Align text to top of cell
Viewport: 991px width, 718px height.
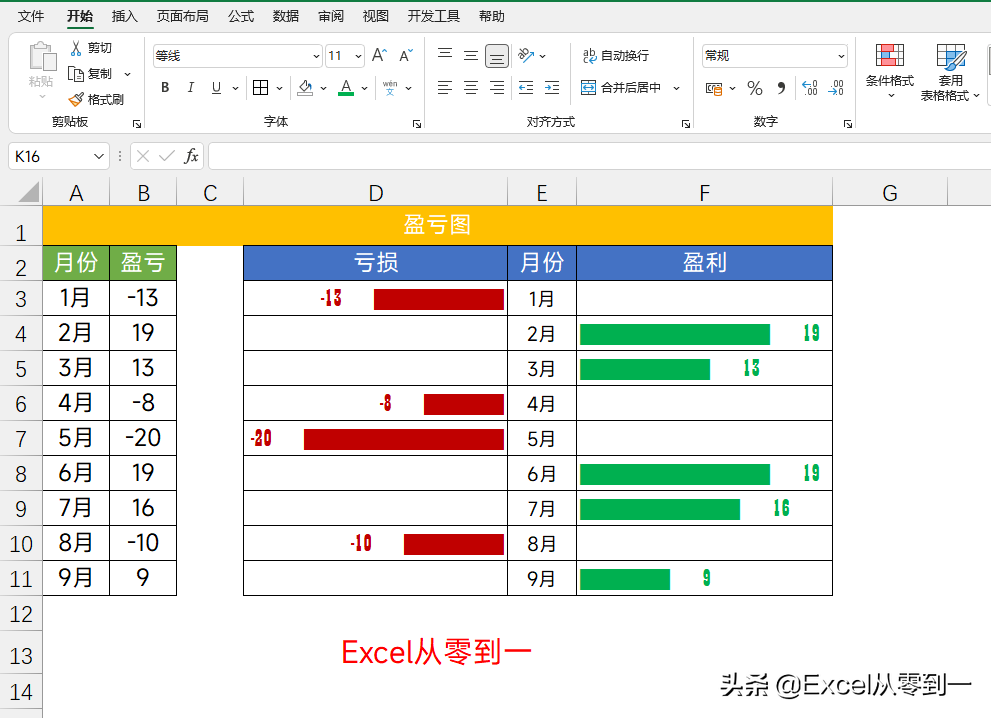click(445, 56)
